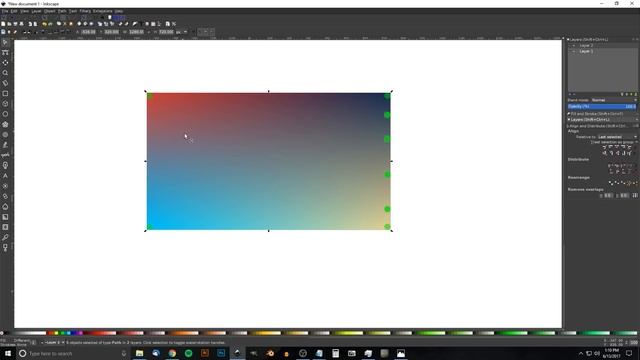Screen dimensions: 640x360
Task: Open the Object menu
Action: [x=49, y=11]
